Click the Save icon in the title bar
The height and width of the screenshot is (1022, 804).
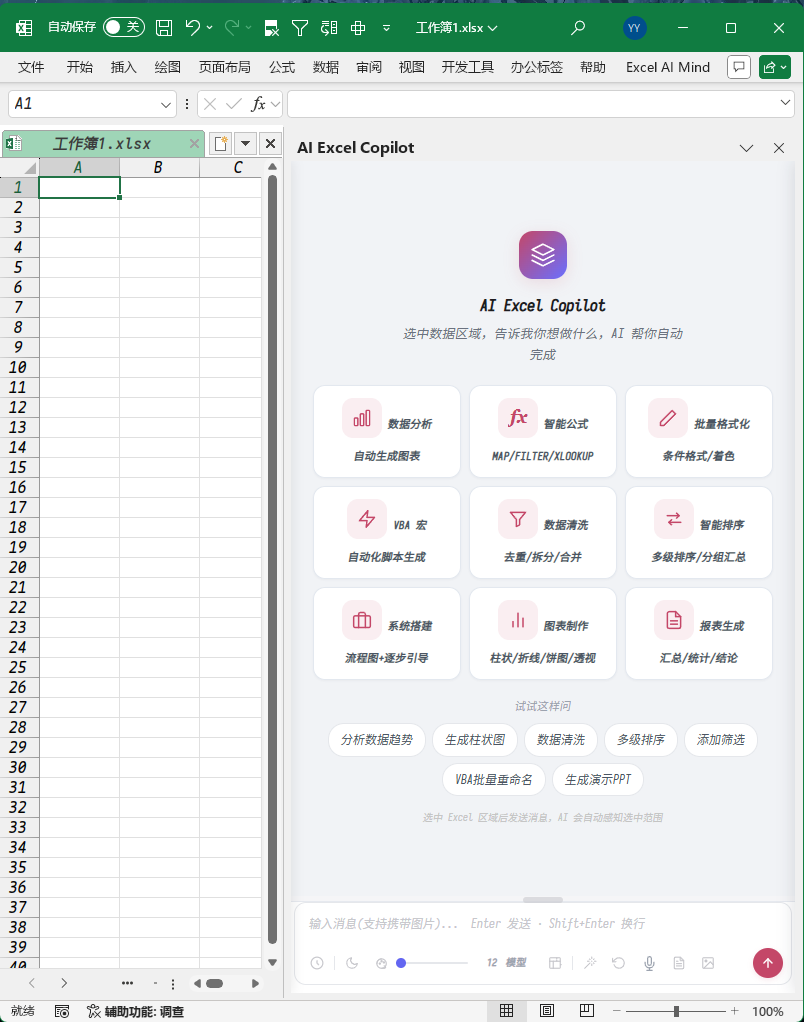[164, 27]
